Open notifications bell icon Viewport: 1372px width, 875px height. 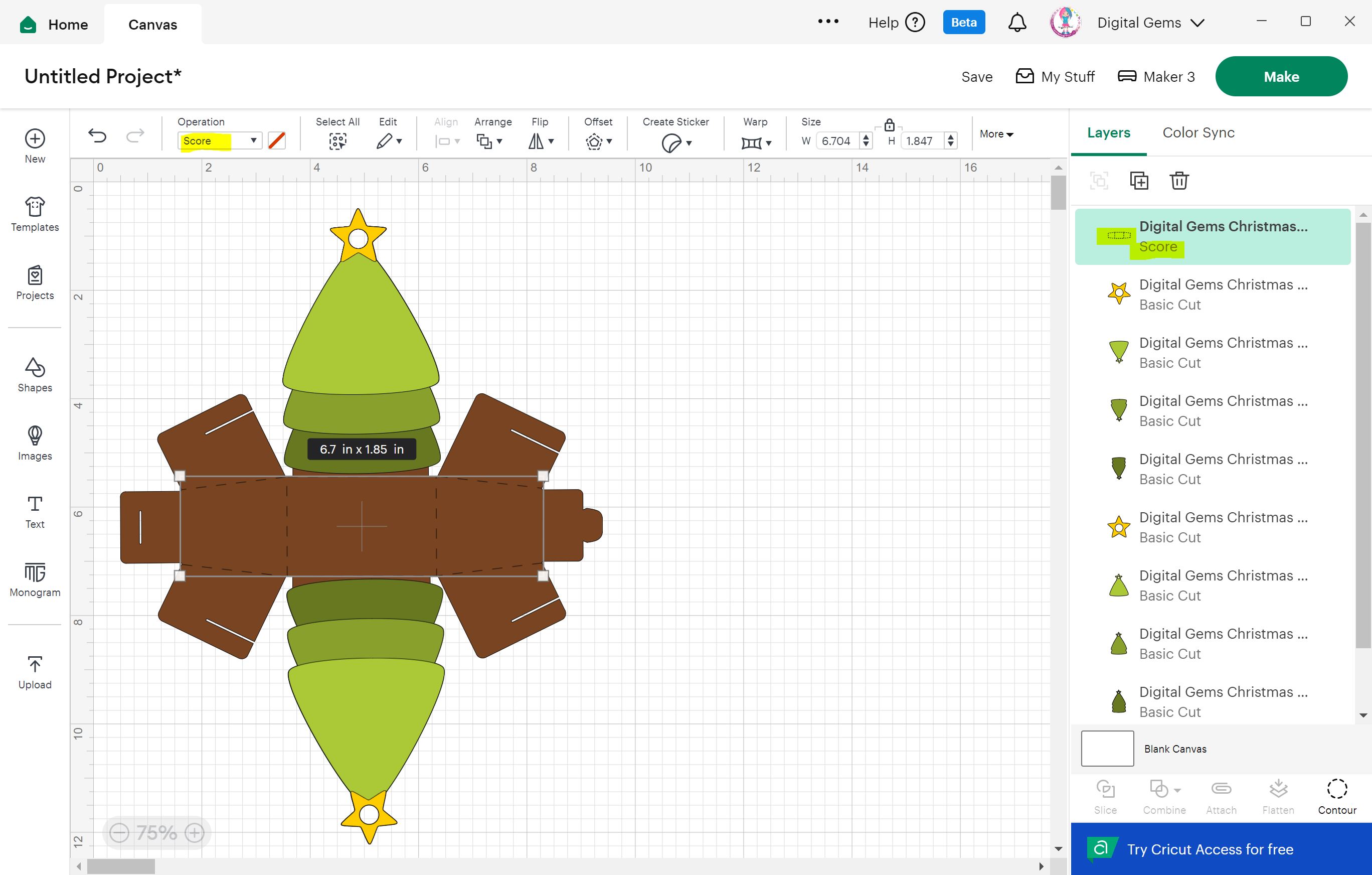point(1017,23)
